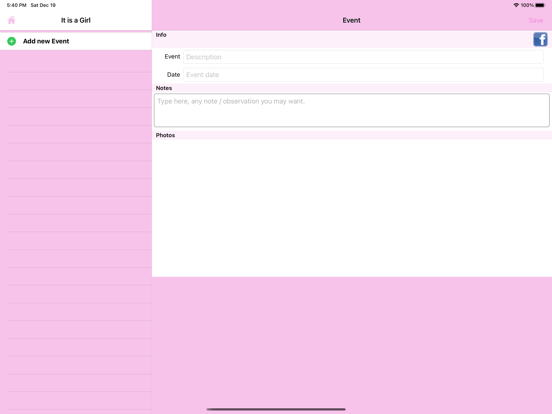This screenshot has height=414, width=552.
Task: Open the Event date field
Action: [363, 75]
